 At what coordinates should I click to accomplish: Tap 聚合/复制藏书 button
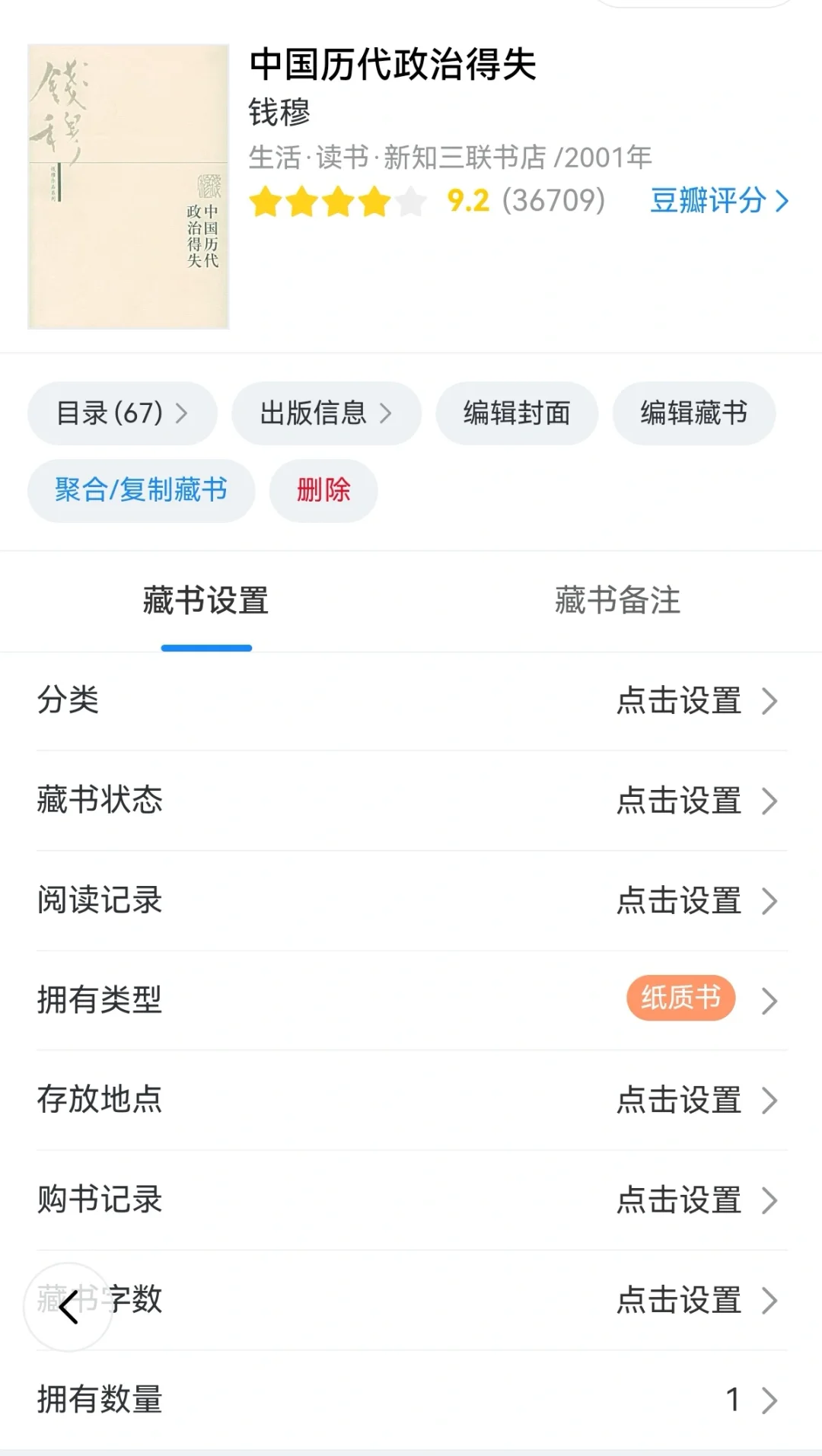pyautogui.click(x=142, y=490)
